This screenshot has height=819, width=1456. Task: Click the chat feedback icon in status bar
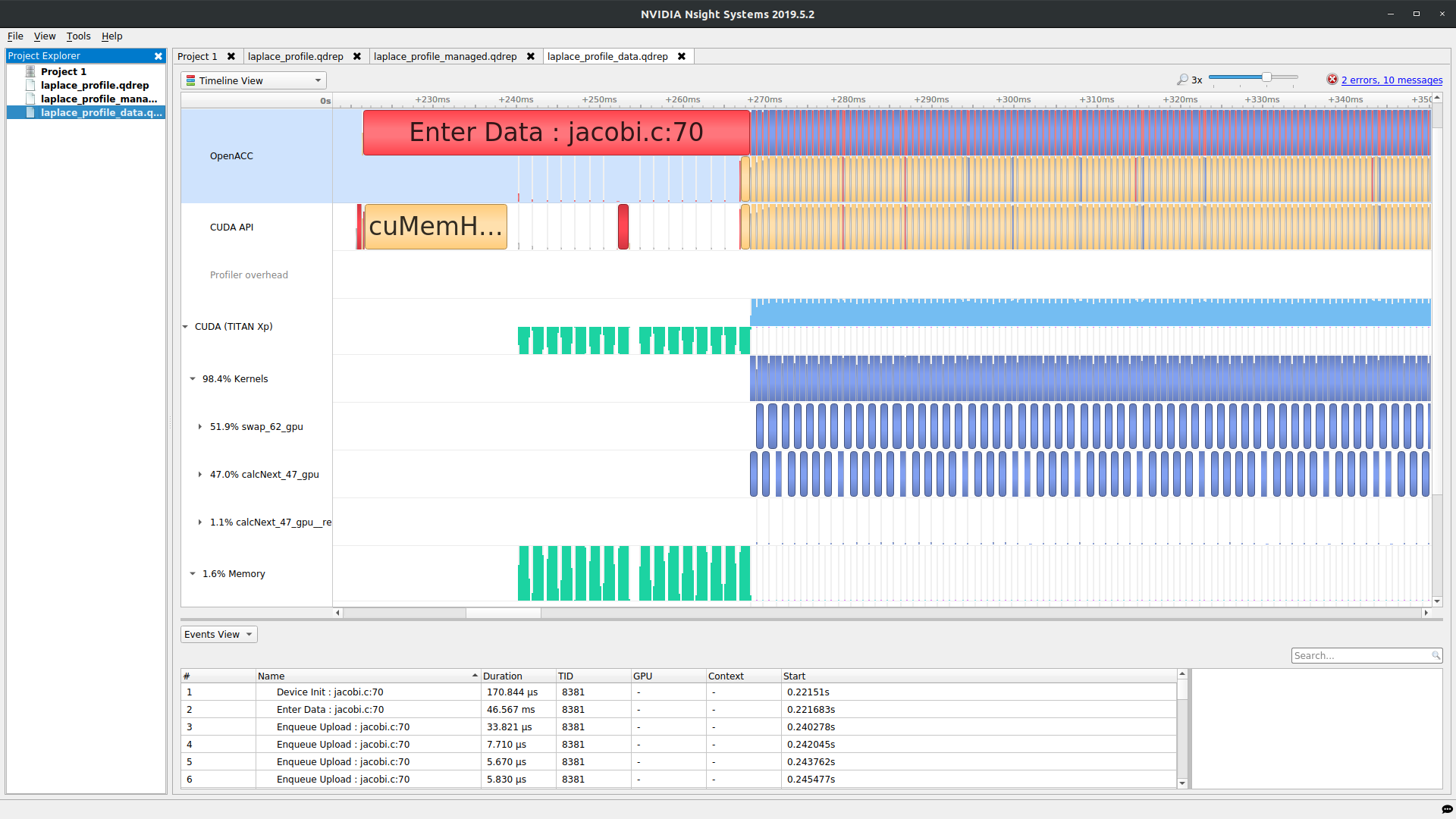tap(1446, 809)
